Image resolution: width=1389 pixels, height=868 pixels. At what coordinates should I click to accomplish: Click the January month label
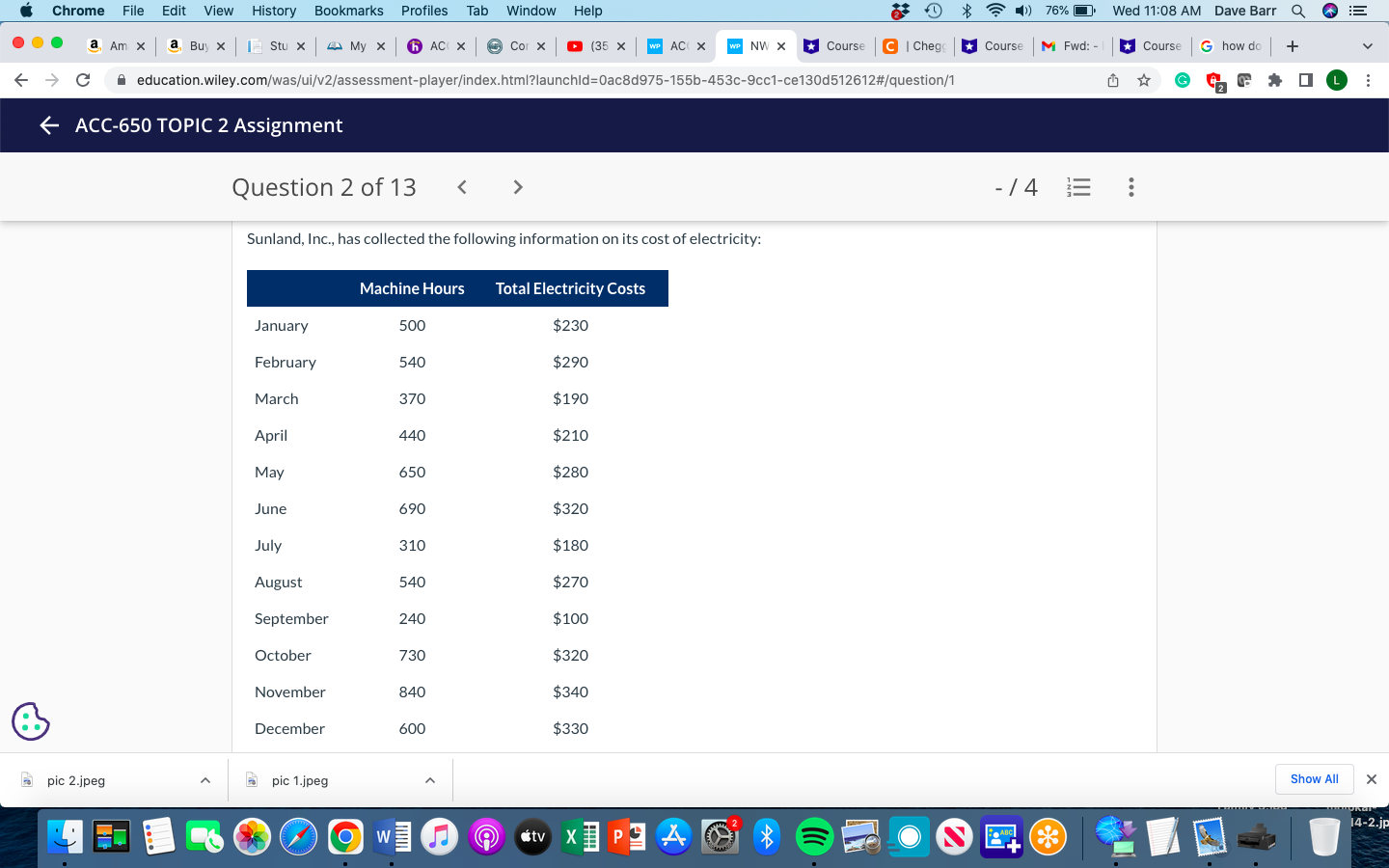pos(282,325)
